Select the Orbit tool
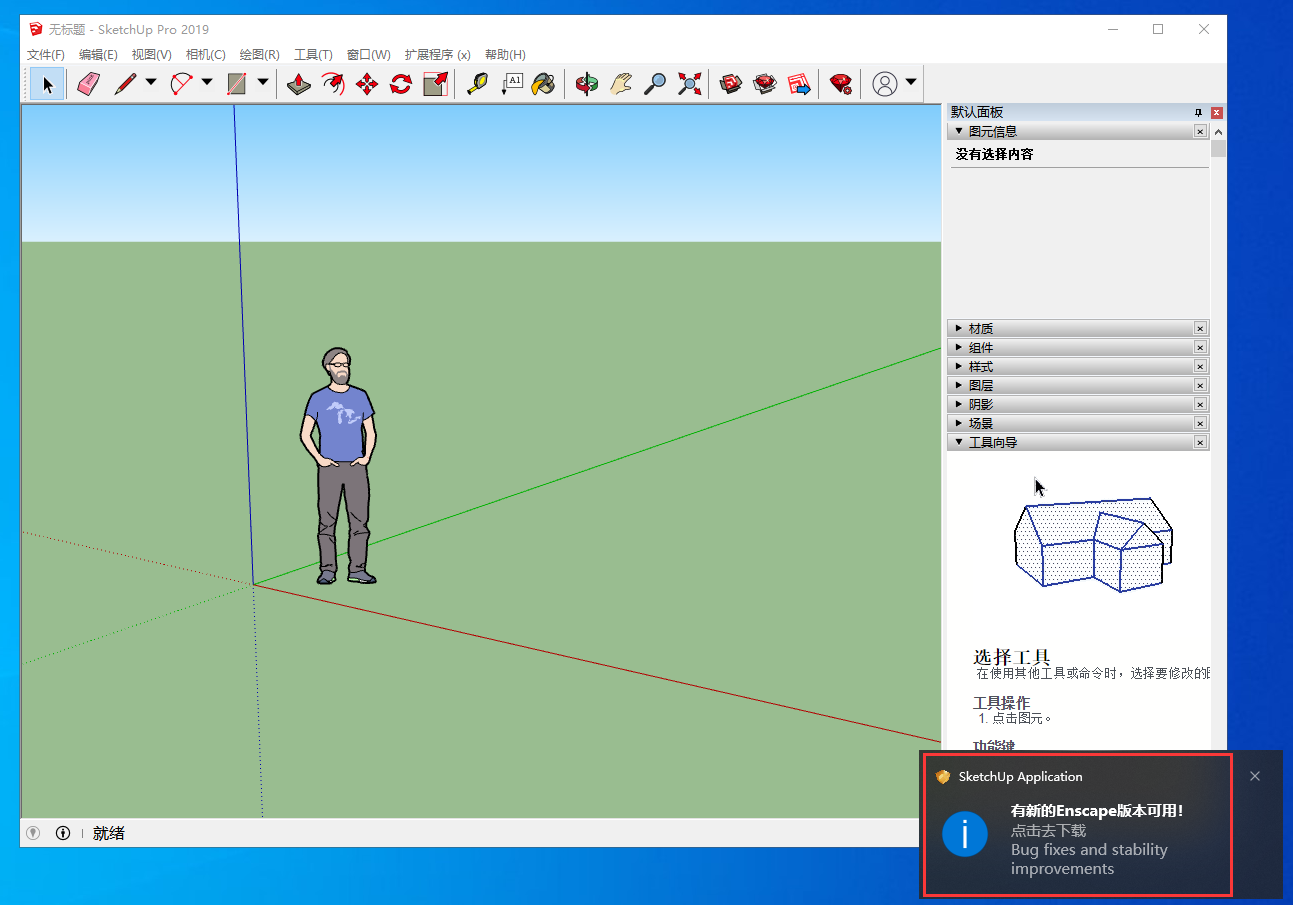 click(587, 84)
